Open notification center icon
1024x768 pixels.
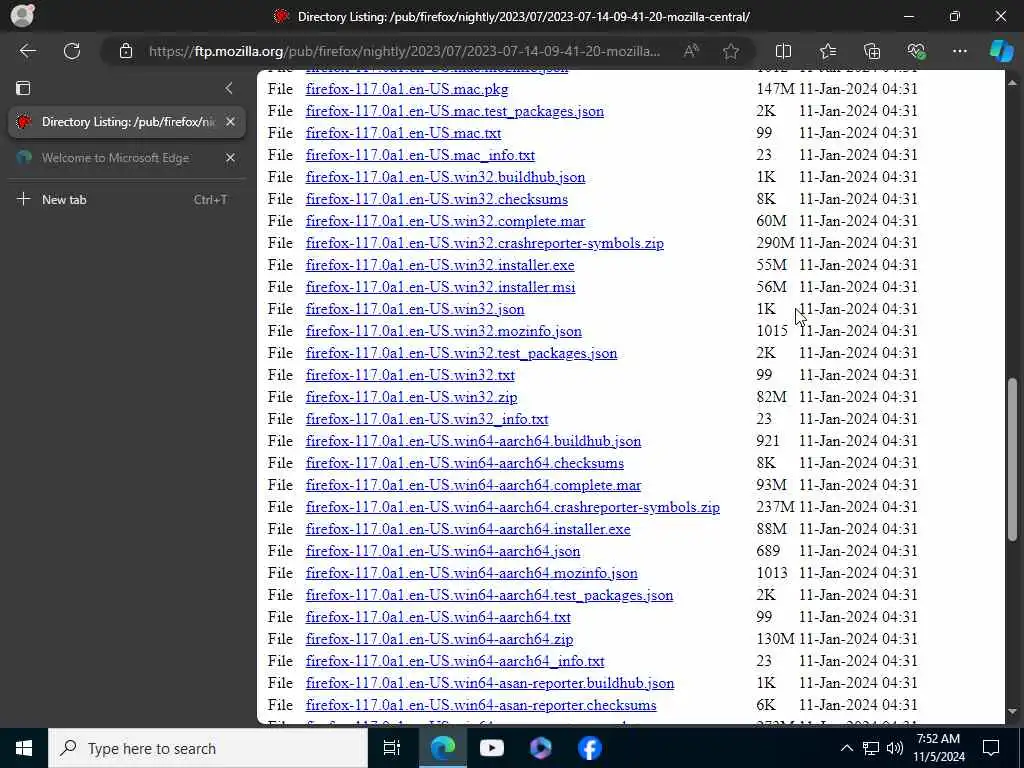pyautogui.click(x=991, y=748)
